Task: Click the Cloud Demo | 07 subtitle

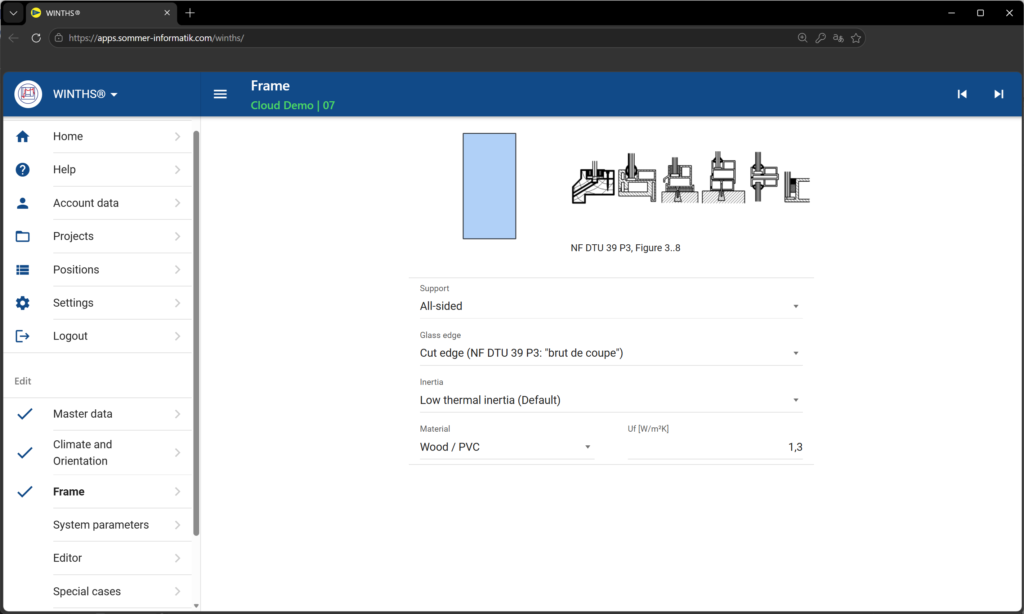Action: pos(293,105)
